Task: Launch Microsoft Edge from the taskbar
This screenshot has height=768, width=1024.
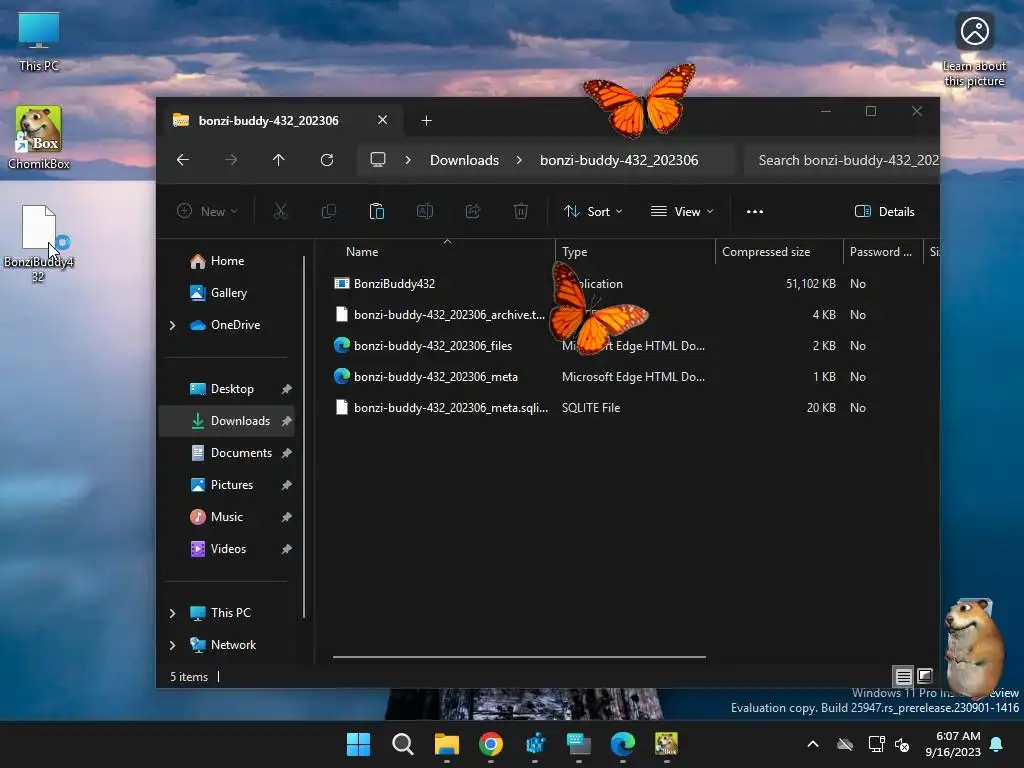Action: pos(622,744)
